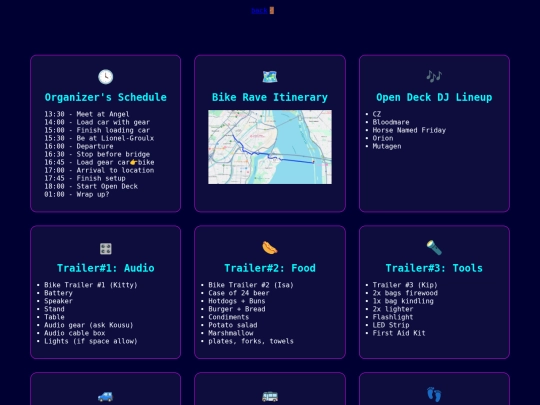This screenshot has width=540, height=405.
Task: Click 'Hotdogs + Buns' in Food list
Action: point(237,301)
